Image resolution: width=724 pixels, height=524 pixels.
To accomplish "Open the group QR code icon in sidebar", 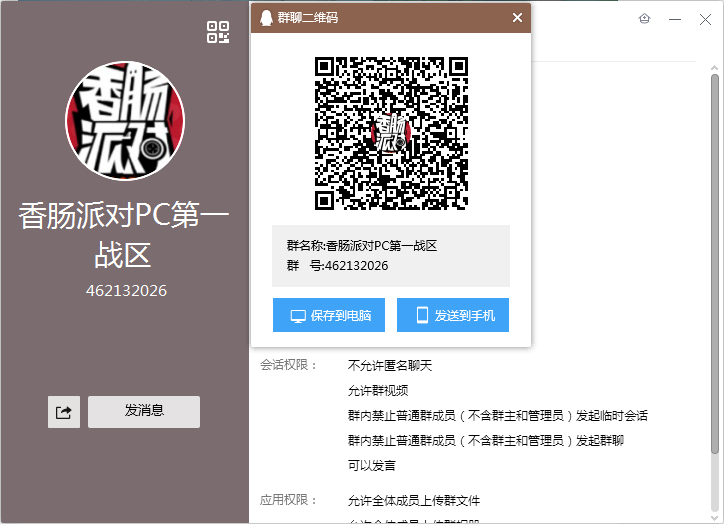I will pos(218,32).
